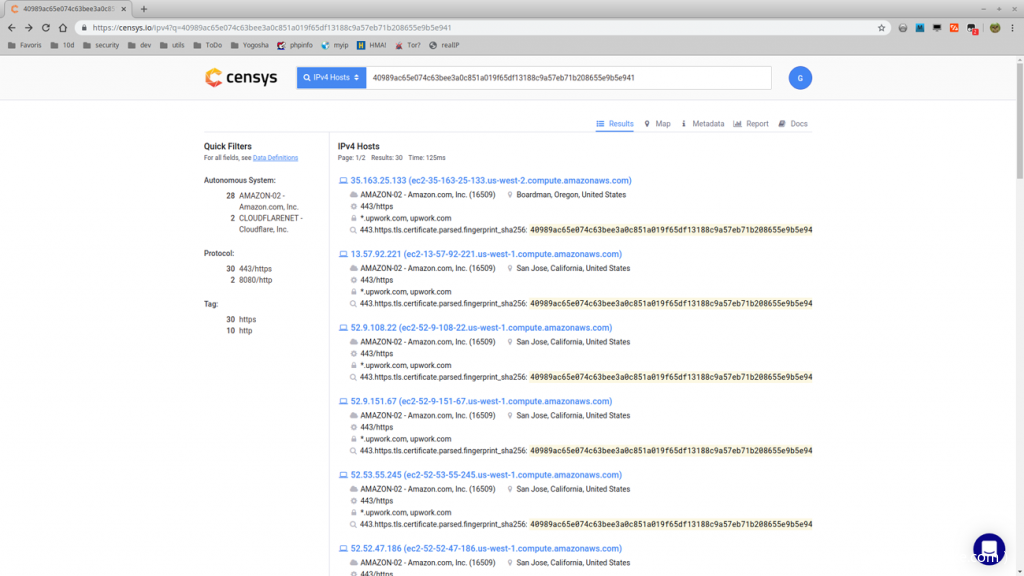Click the red extension icon in toolbar
The height and width of the screenshot is (576, 1024).
click(x=954, y=27)
